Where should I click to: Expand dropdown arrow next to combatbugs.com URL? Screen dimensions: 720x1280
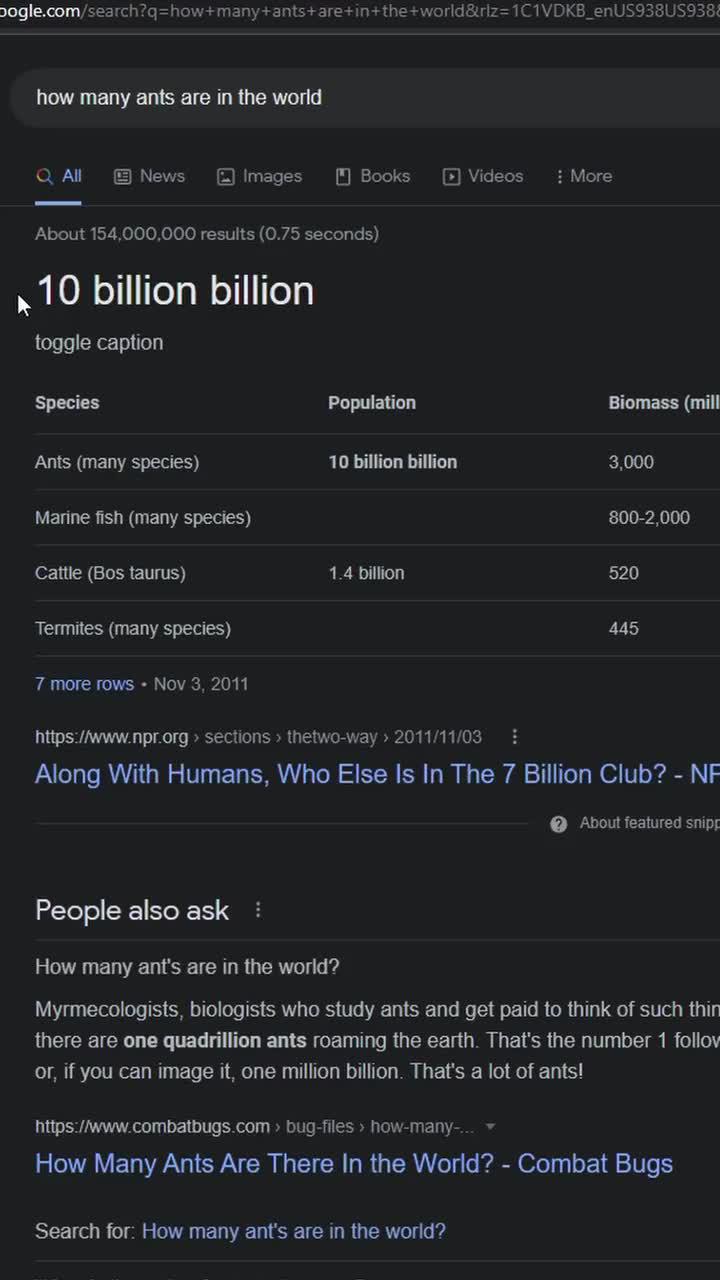point(490,1127)
